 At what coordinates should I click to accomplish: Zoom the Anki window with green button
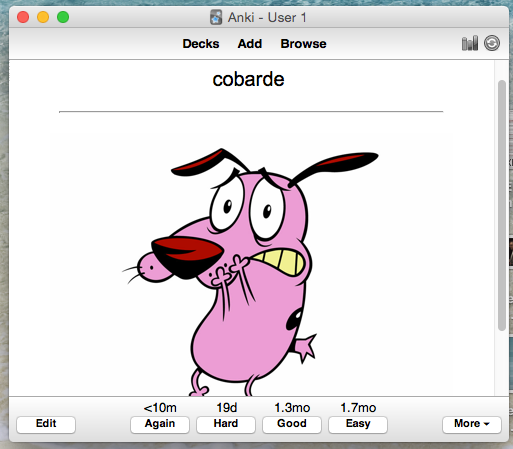63,17
